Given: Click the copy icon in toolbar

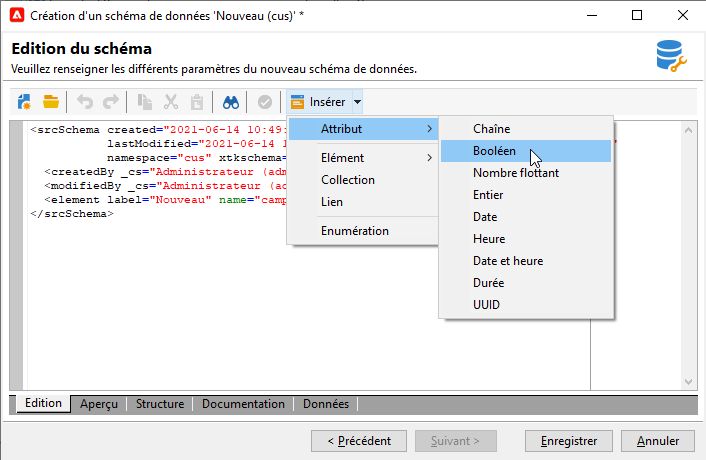Looking at the screenshot, I should (x=145, y=102).
